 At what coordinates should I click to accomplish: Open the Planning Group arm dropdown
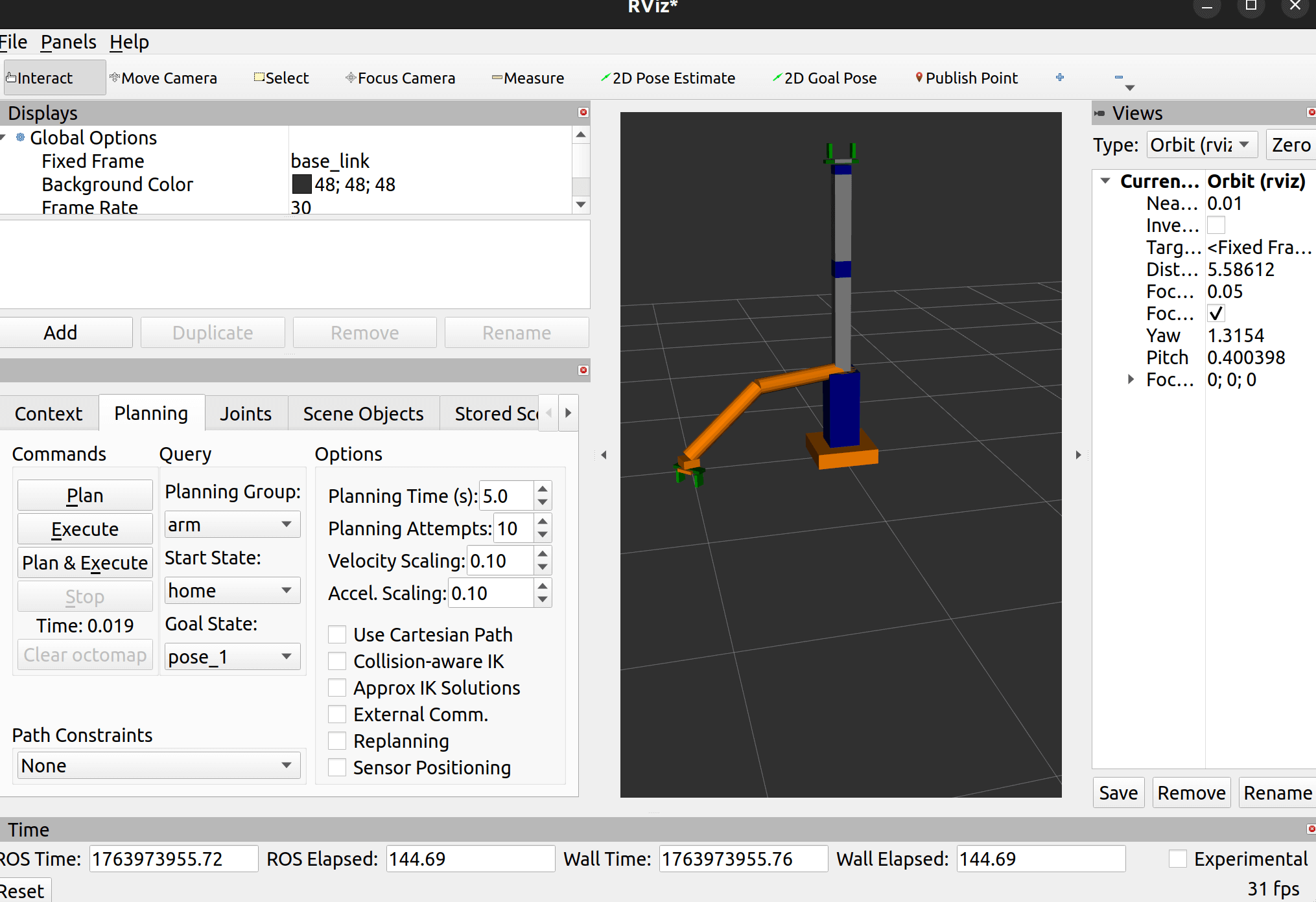[x=231, y=524]
